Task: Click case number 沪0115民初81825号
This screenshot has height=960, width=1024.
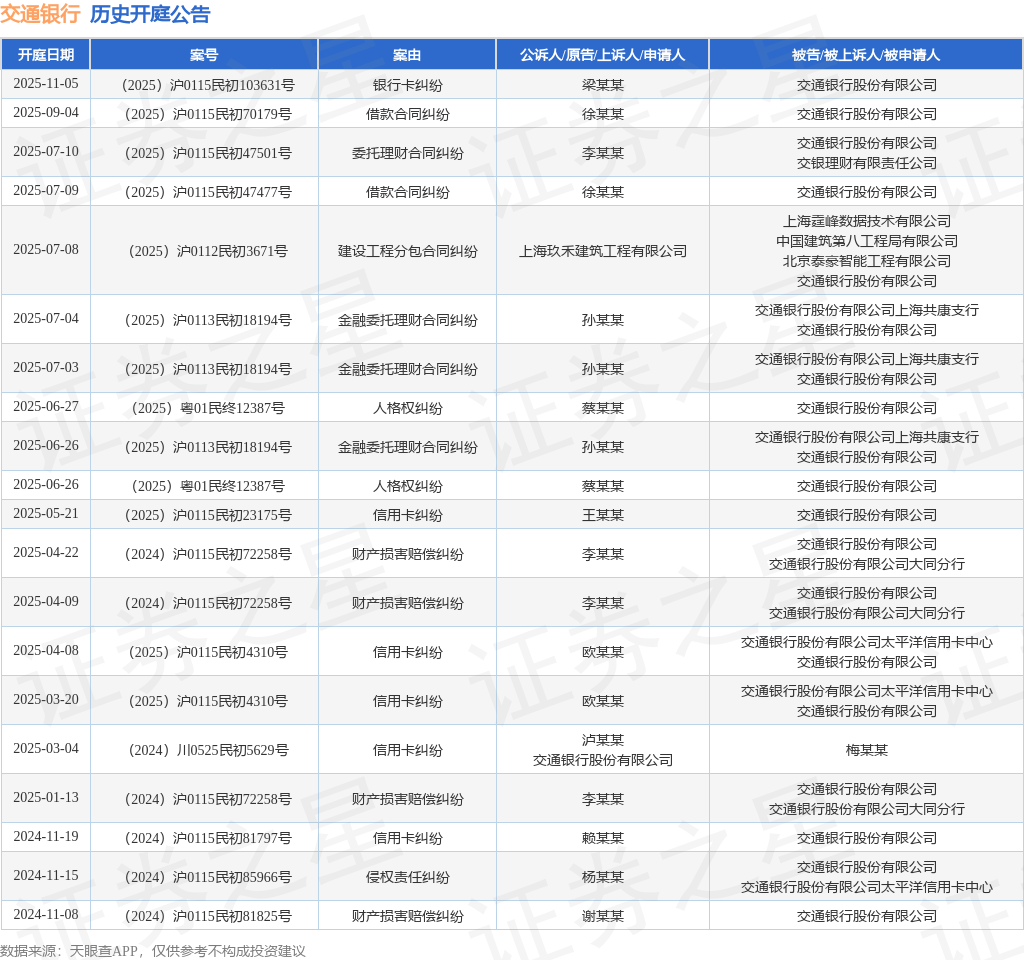Action: pos(208,916)
